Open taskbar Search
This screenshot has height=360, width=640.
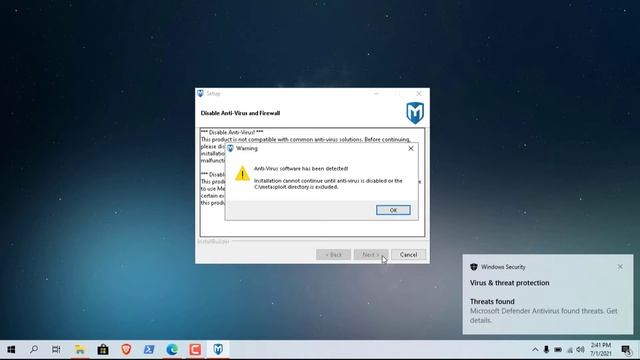[34, 349]
